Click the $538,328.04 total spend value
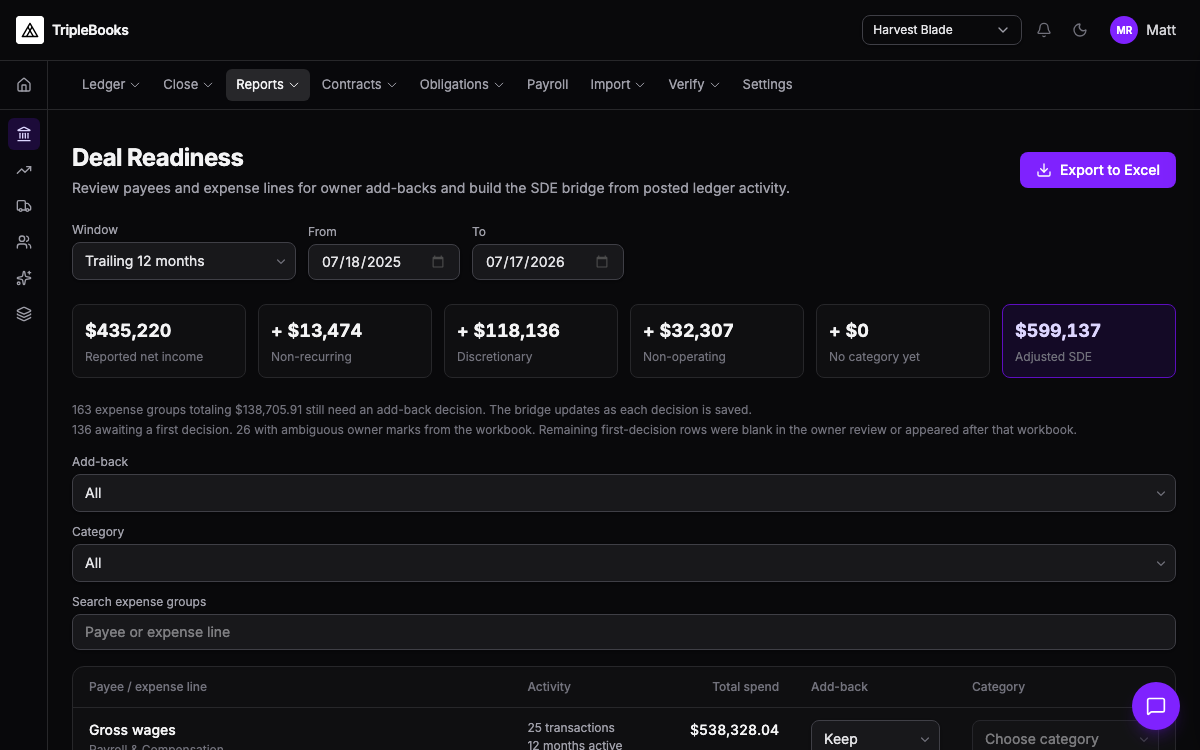Image resolution: width=1200 pixels, height=750 pixels. coord(734,730)
